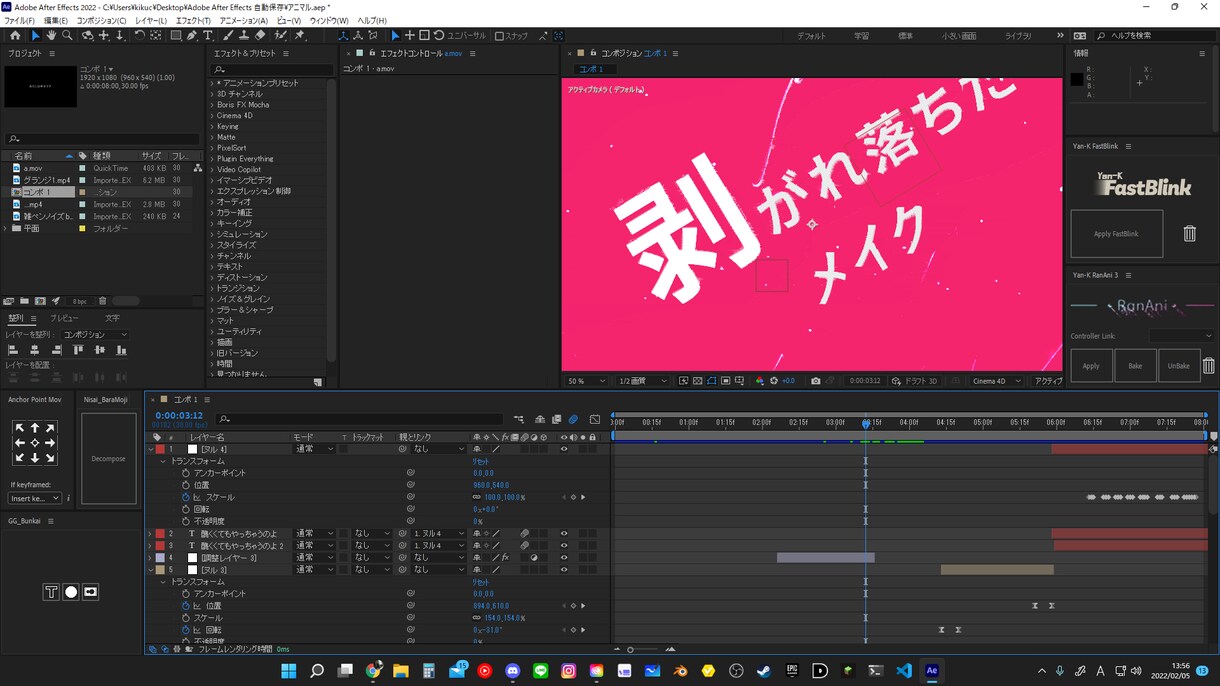Select the Zoom magnifier tool
Screen dimensions: 1220x686
click(x=67, y=36)
